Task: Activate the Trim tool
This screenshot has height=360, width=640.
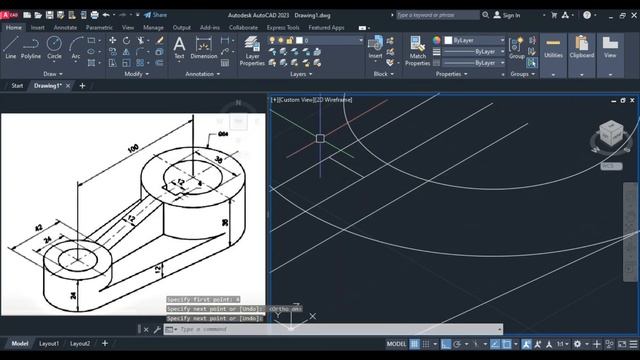Action: tap(141, 40)
